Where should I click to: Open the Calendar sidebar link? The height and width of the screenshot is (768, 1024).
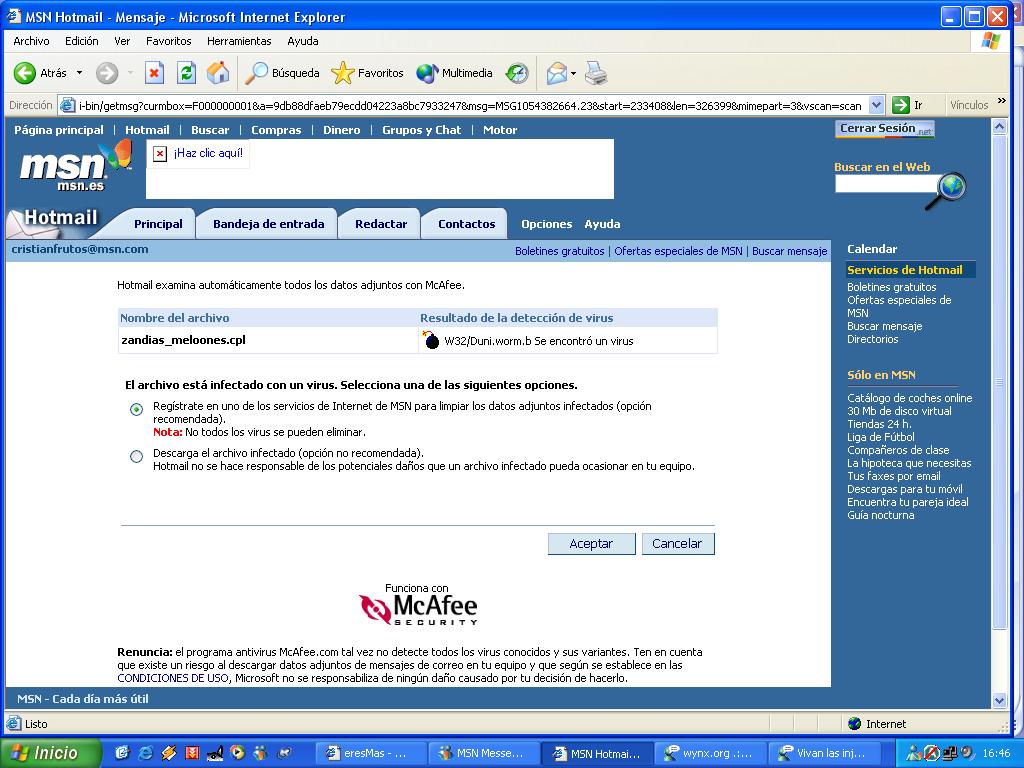point(872,249)
